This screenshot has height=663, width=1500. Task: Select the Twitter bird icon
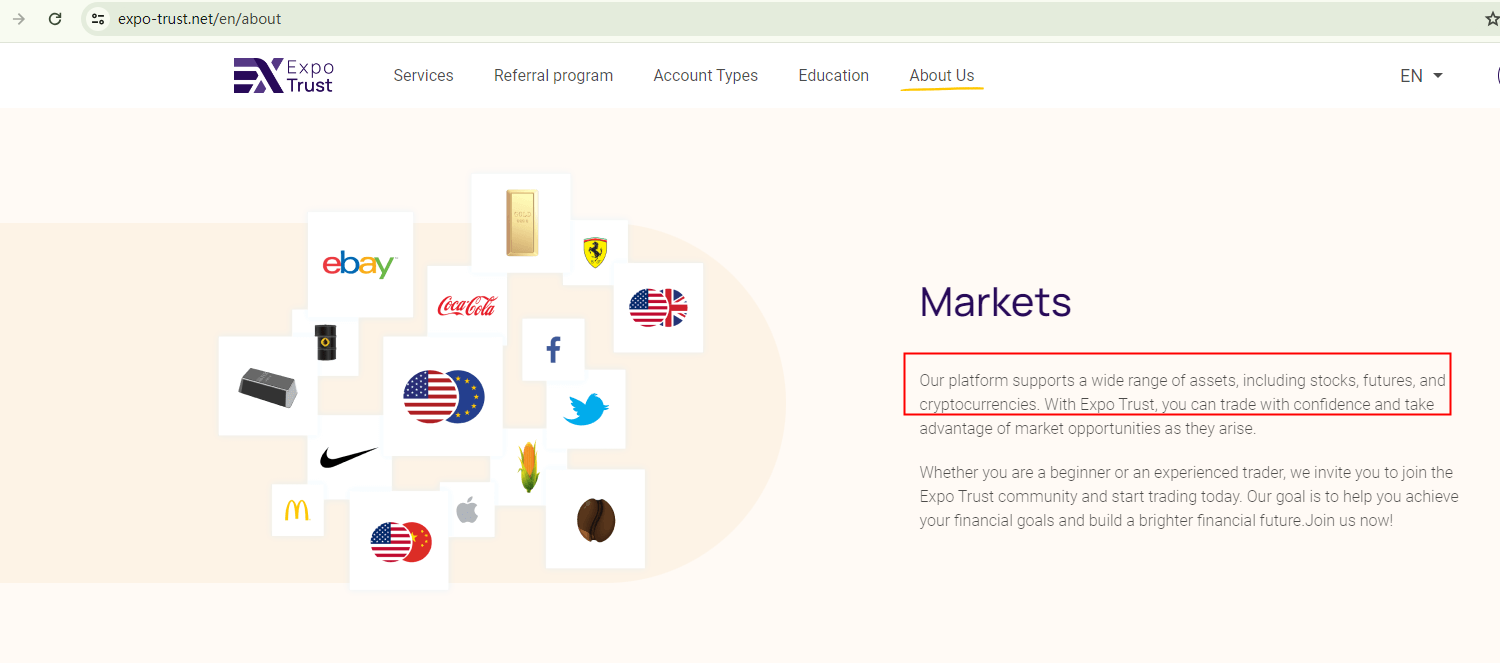click(586, 409)
